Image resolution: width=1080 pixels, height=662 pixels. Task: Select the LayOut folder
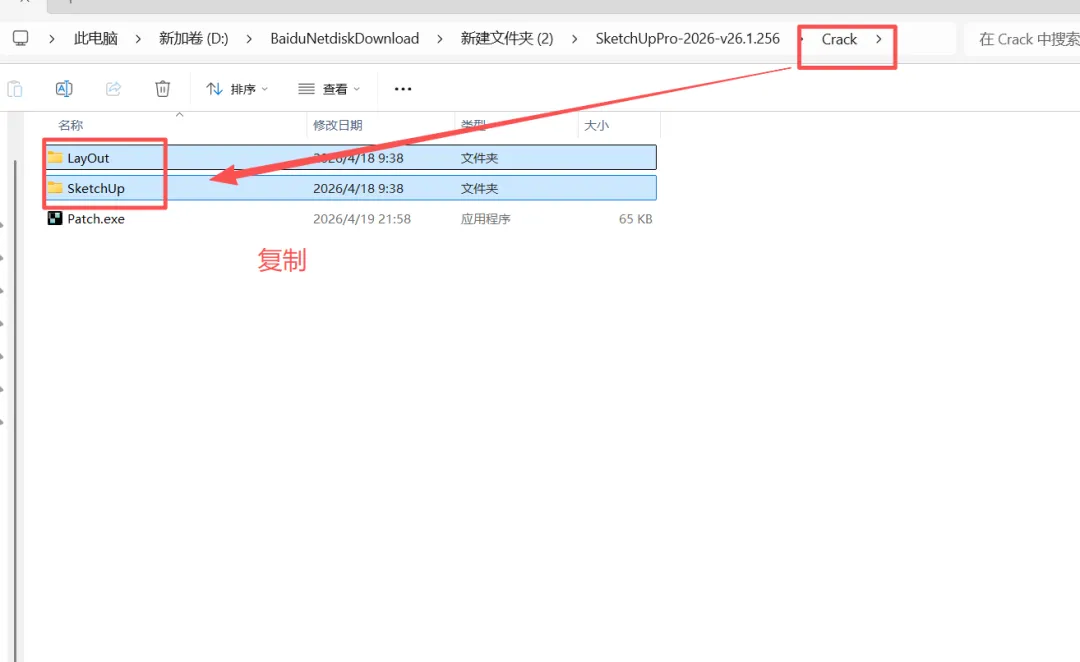[351, 158]
